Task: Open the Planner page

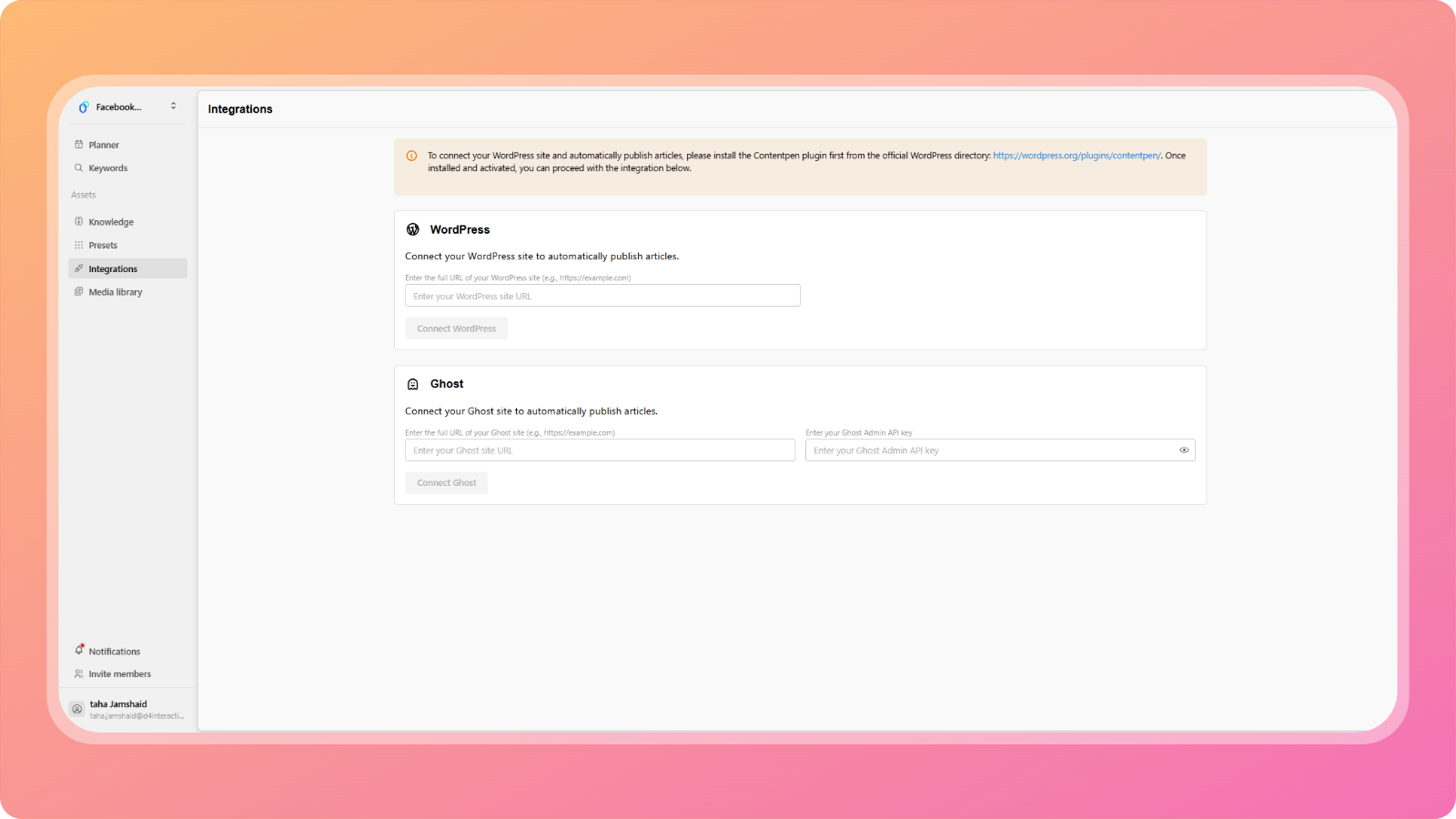Action: 127,145
